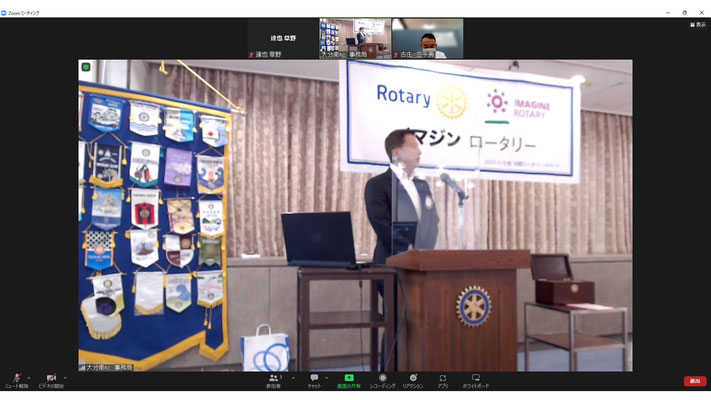This screenshot has height=400, width=711.
Task: Click the green encryption shield icon
Action: [86, 67]
